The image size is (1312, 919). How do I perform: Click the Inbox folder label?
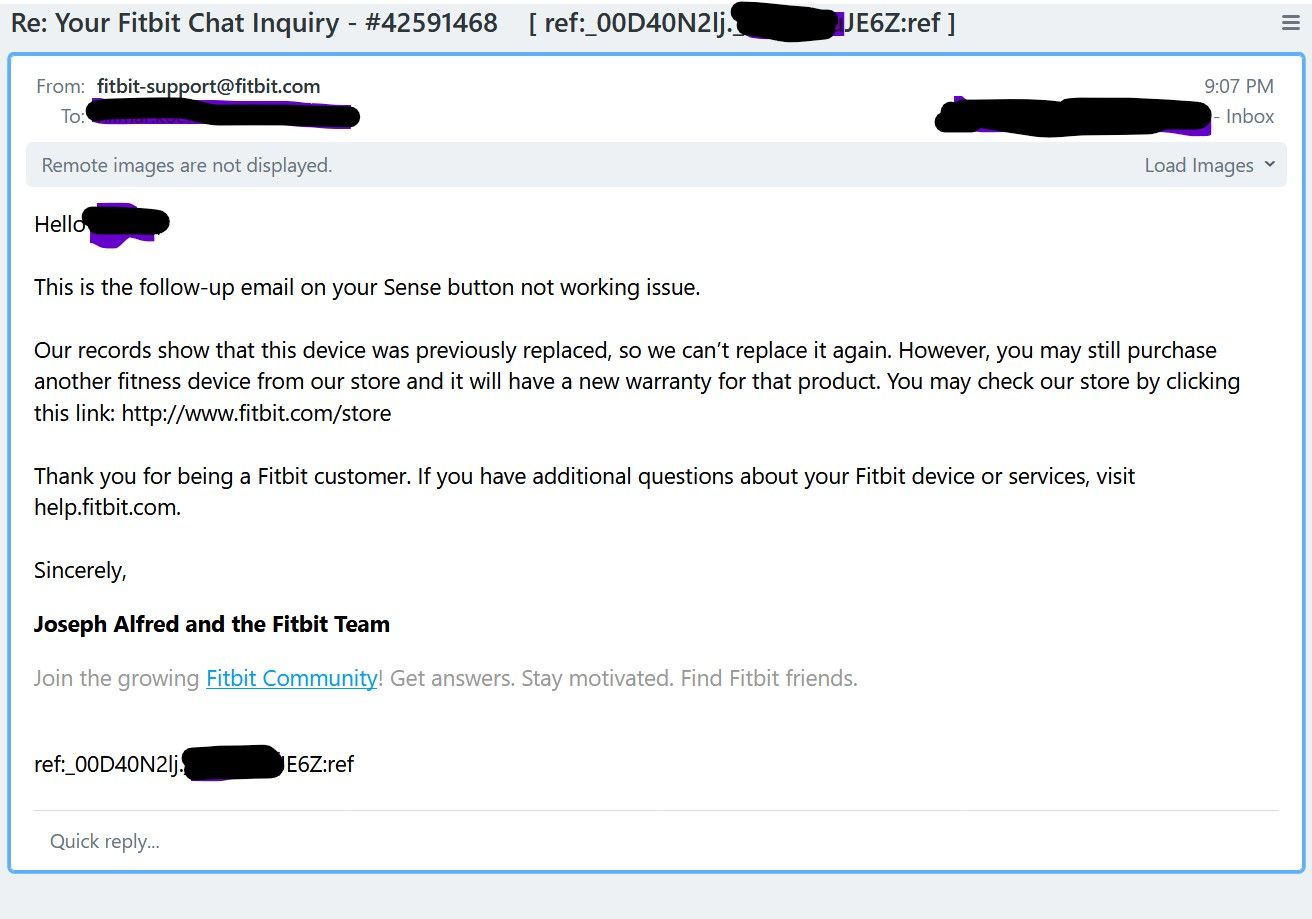pos(1250,116)
